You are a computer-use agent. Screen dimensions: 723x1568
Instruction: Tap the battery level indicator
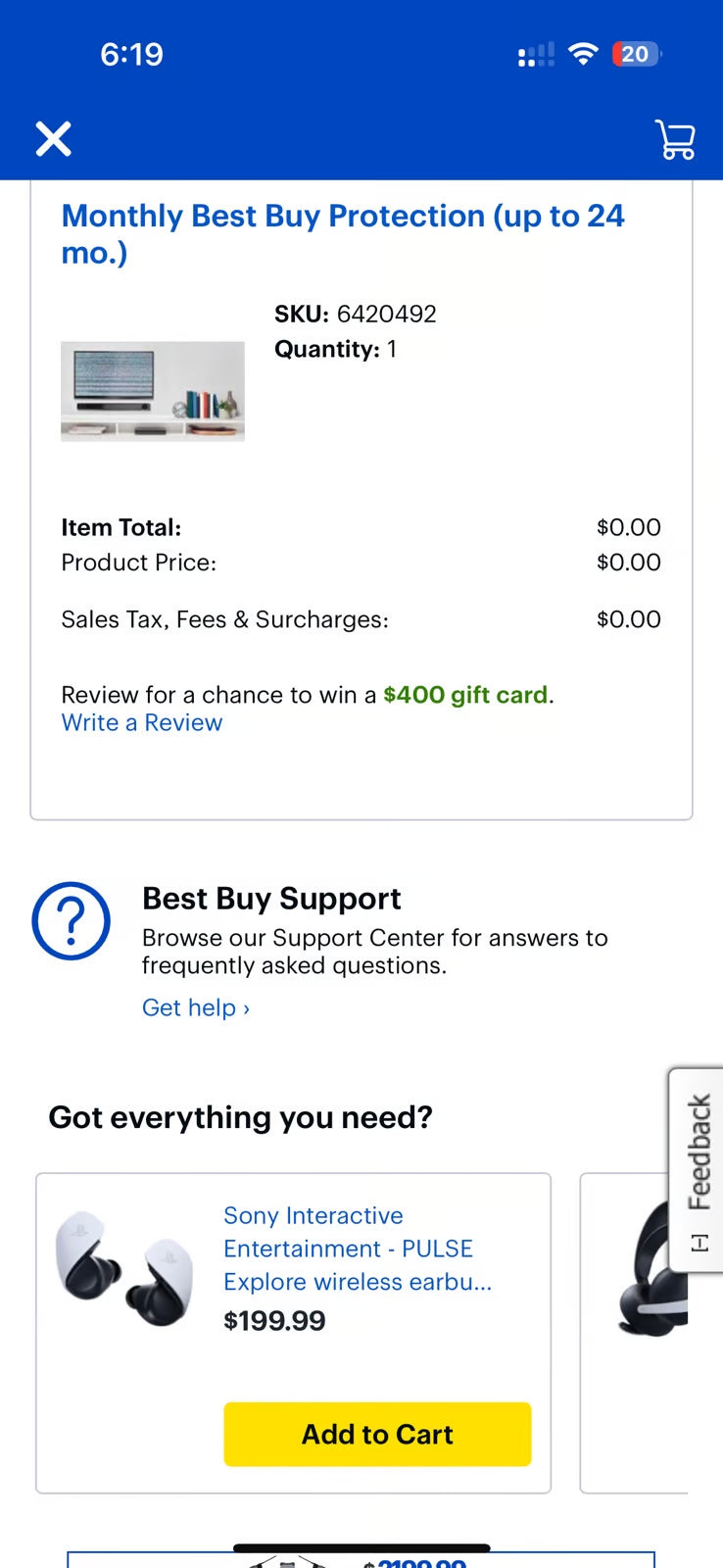(x=636, y=55)
